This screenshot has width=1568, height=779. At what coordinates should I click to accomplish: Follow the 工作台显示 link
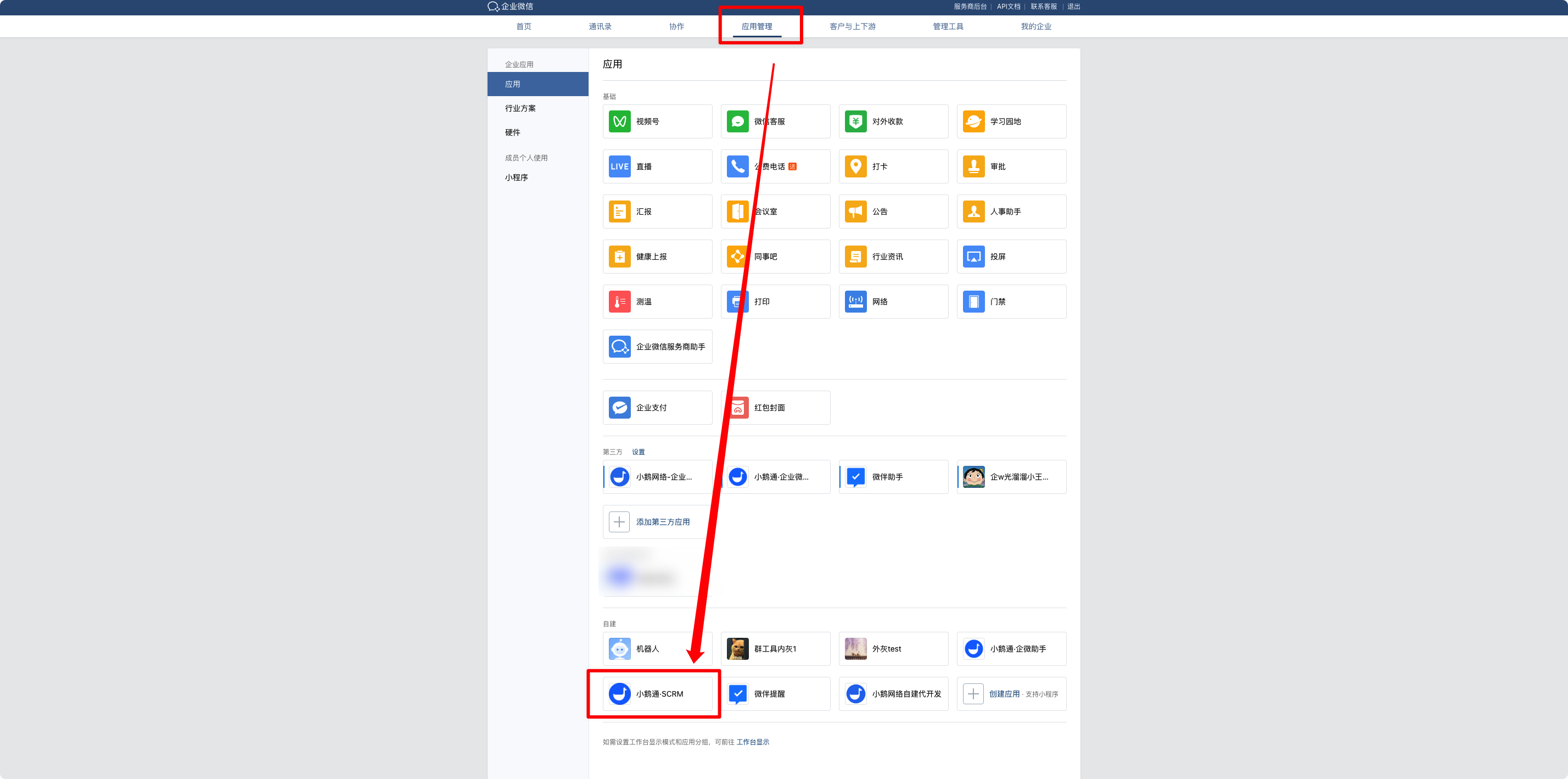[753, 742]
